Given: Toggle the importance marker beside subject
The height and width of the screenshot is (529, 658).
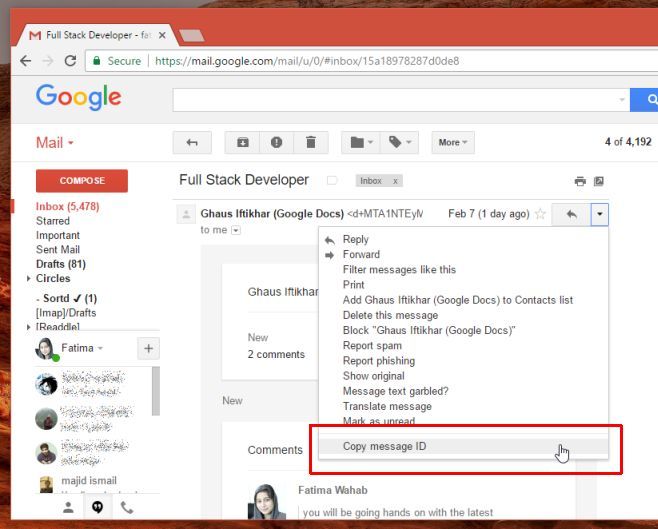Looking at the screenshot, I should 332,181.
